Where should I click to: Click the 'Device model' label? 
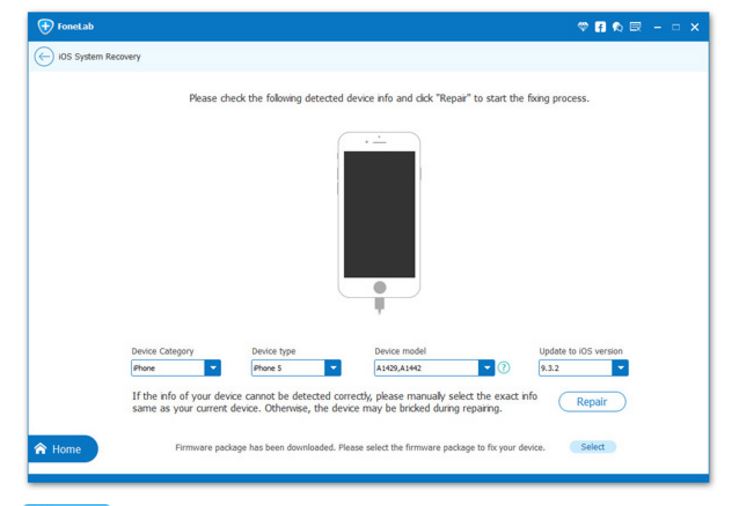(400, 351)
